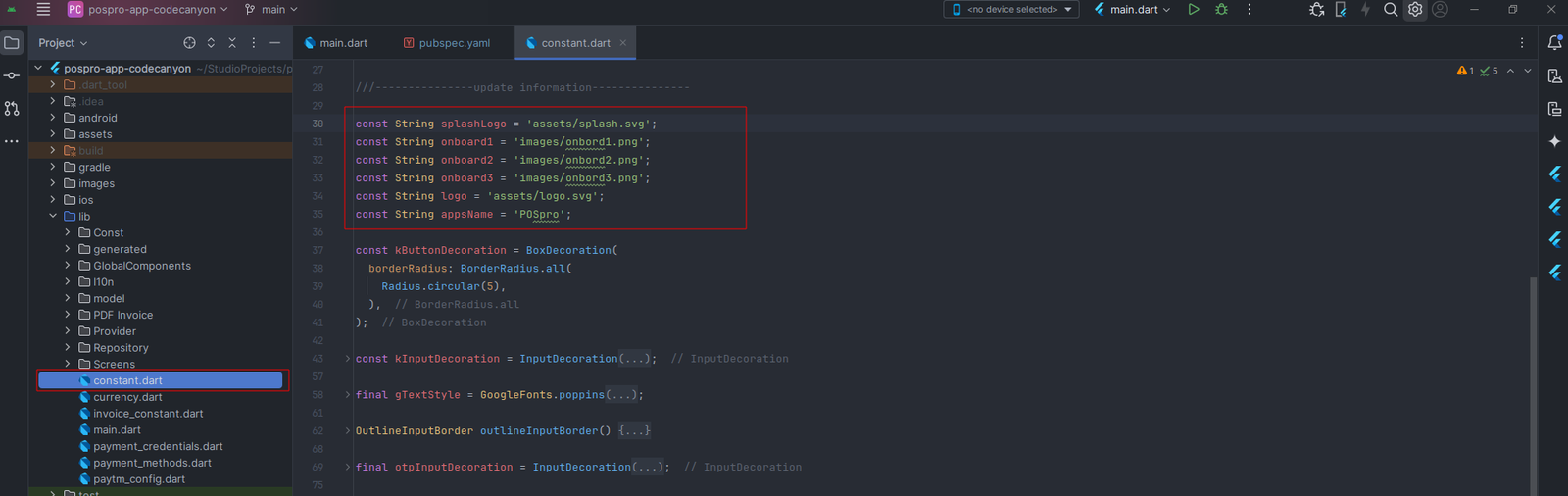The height and width of the screenshot is (496, 1568).
Task: Click the Debug bug icon
Action: coord(1221,10)
